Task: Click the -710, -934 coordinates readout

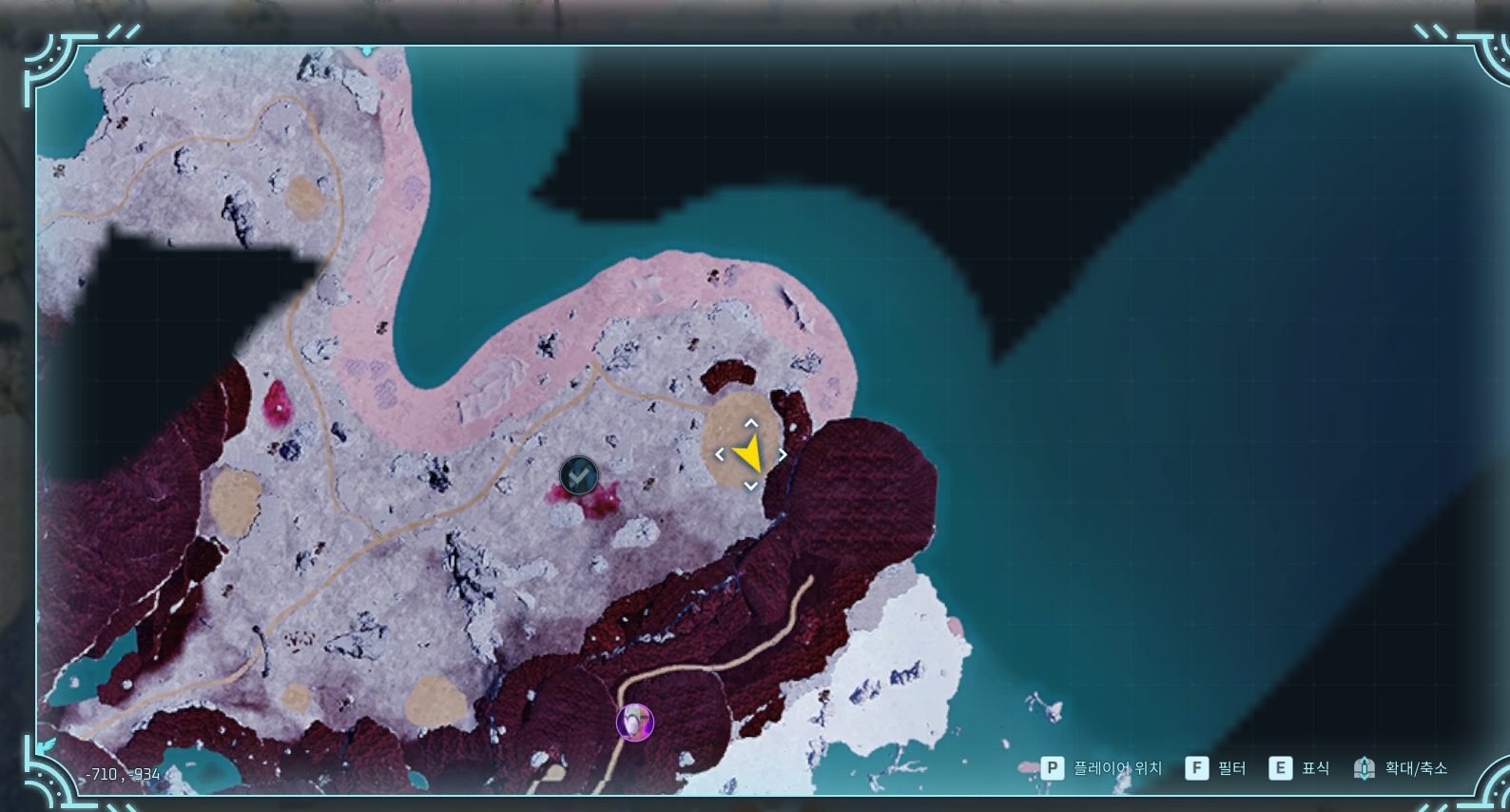Action: (x=122, y=774)
